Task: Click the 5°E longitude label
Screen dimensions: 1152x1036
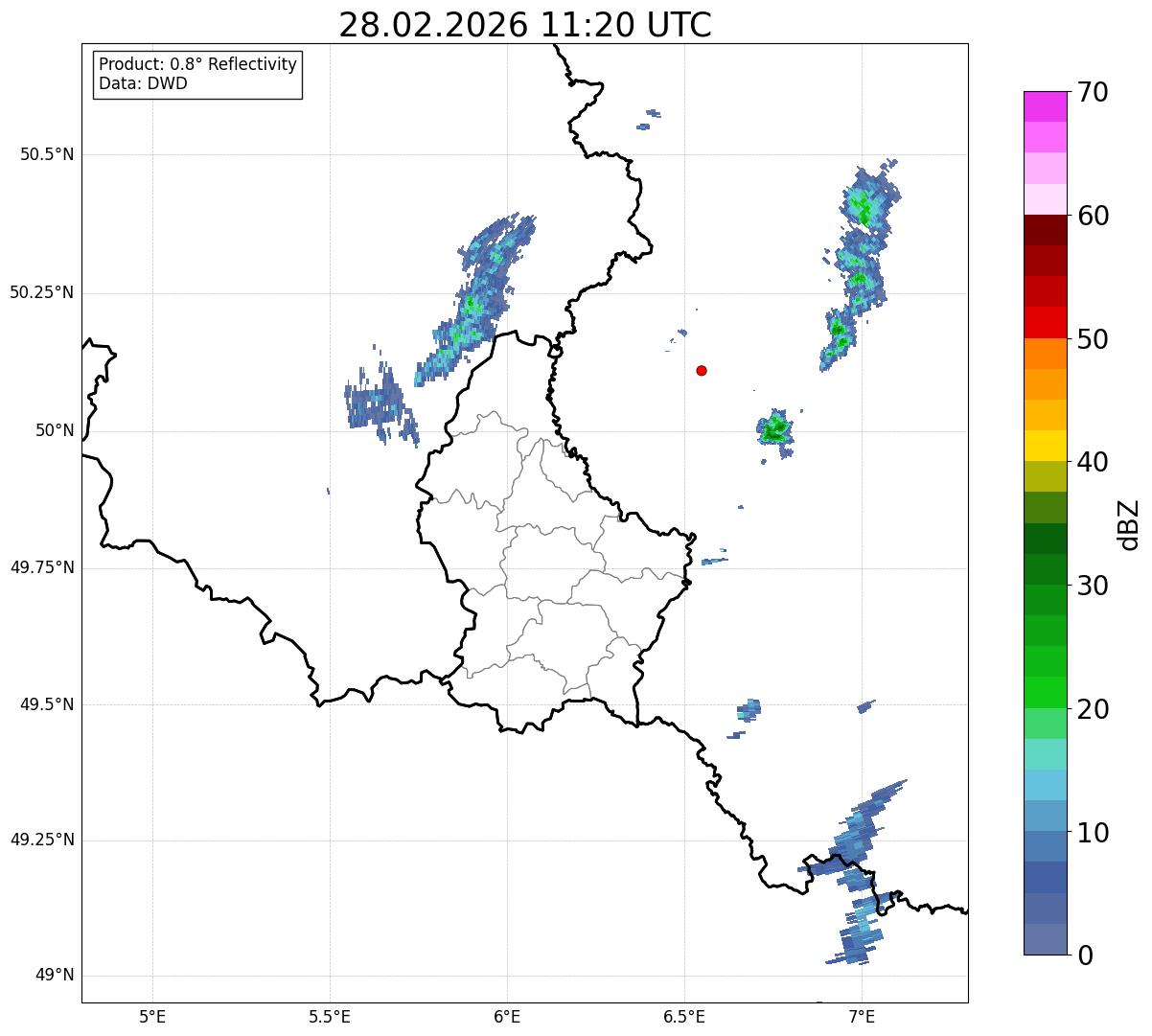Action: (152, 1018)
